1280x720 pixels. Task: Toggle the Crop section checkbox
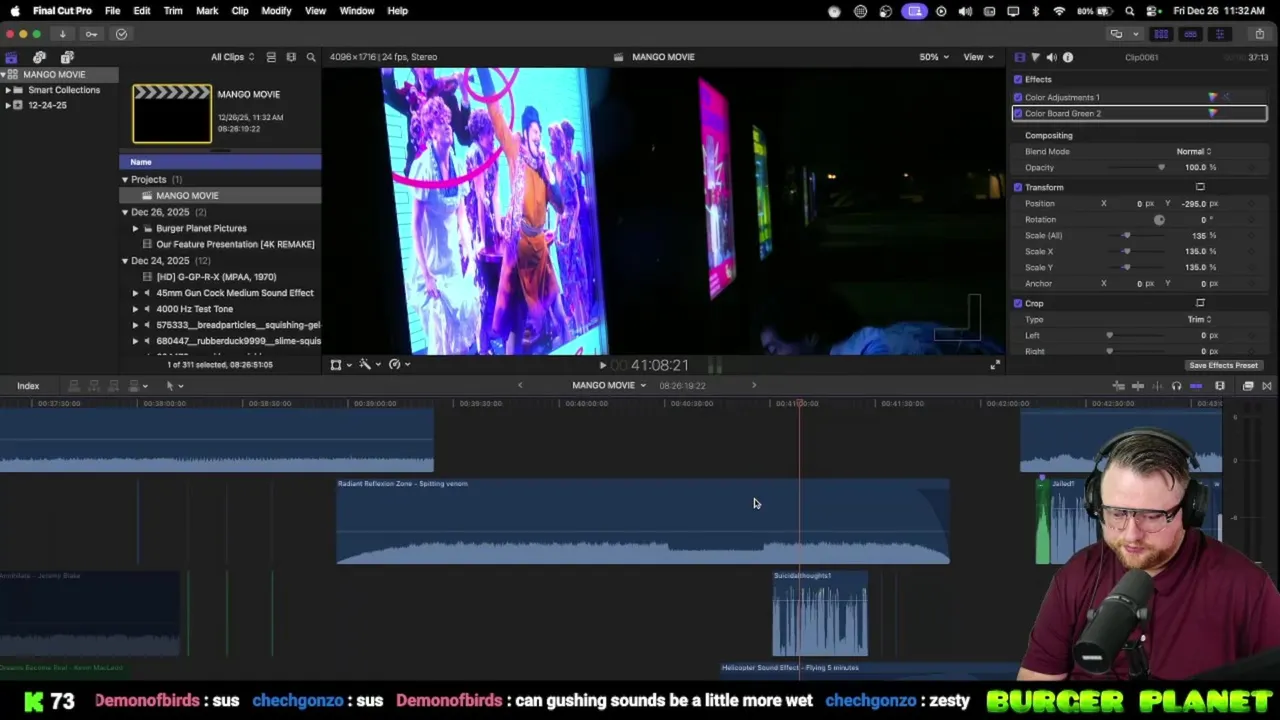(1018, 303)
